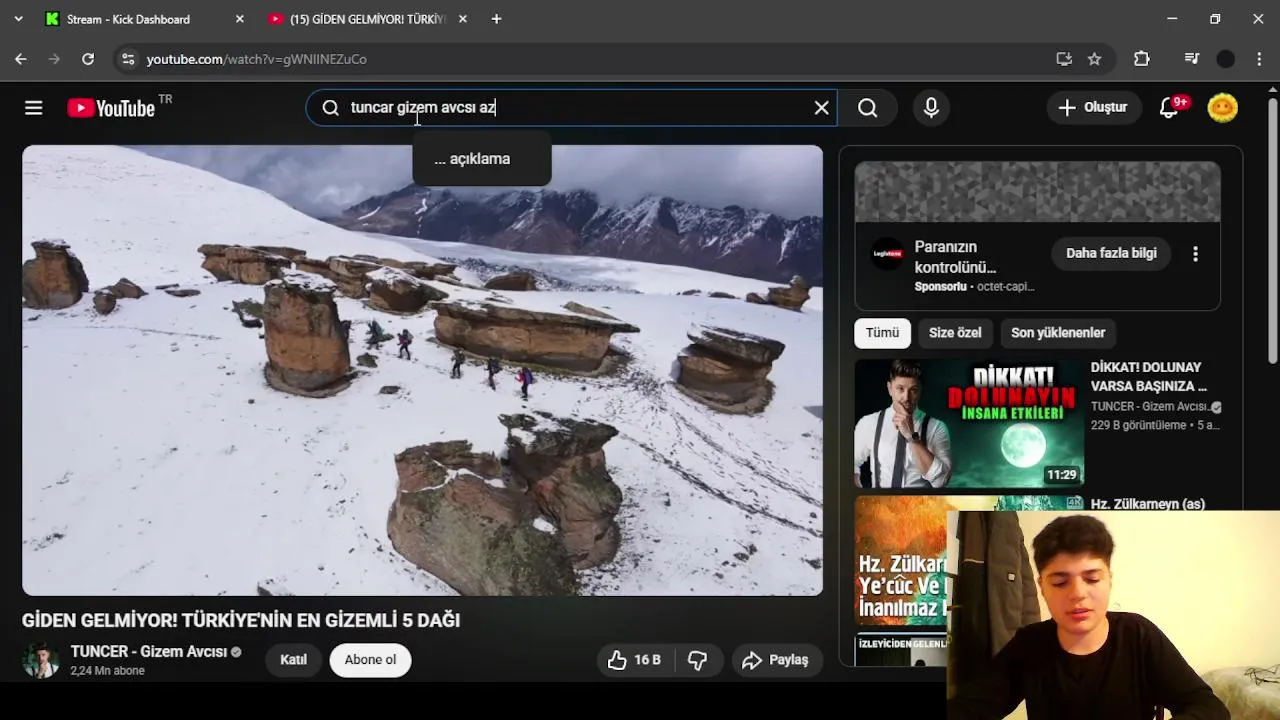Click the URL address bar text

pos(257,59)
